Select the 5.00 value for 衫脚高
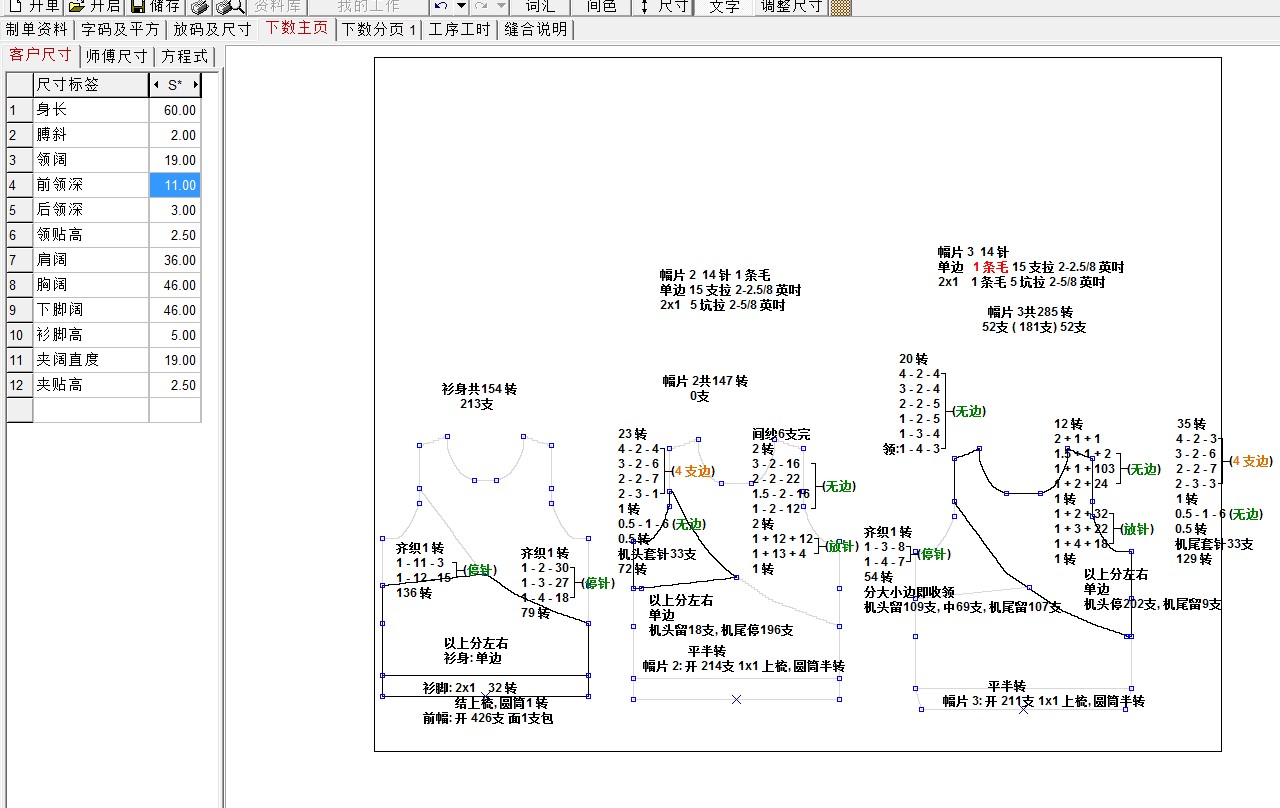Viewport: 1280px width, 808px height. point(175,335)
